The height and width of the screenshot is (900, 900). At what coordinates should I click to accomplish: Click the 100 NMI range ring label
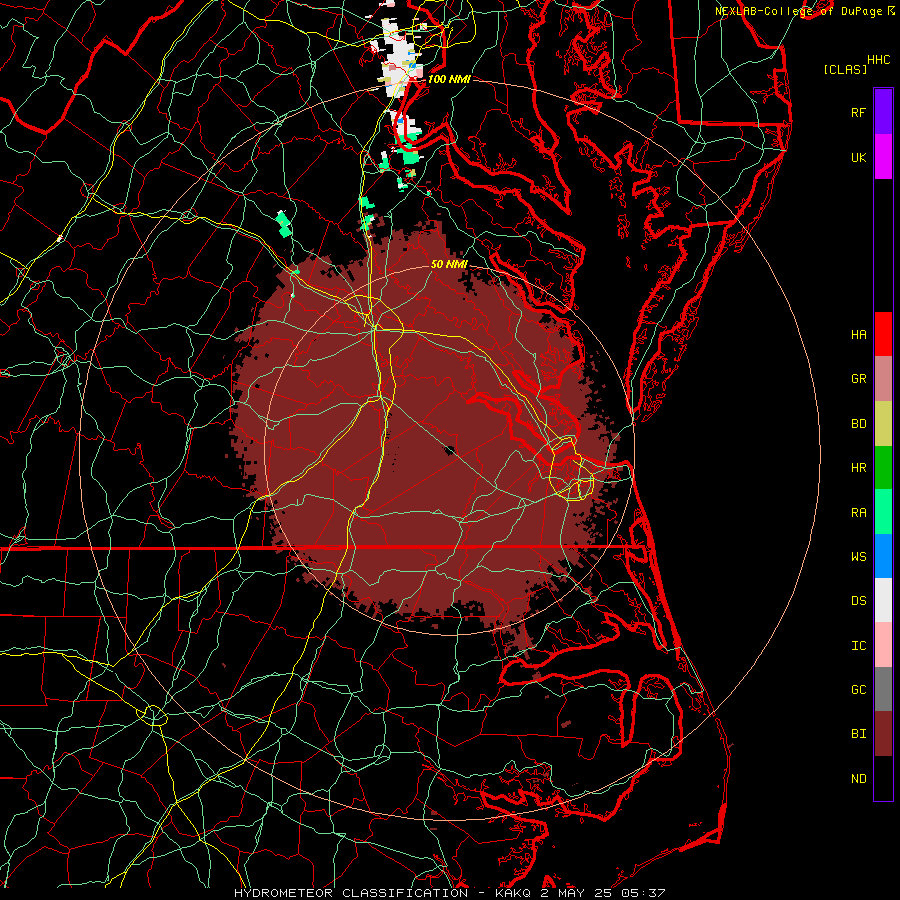click(x=449, y=79)
